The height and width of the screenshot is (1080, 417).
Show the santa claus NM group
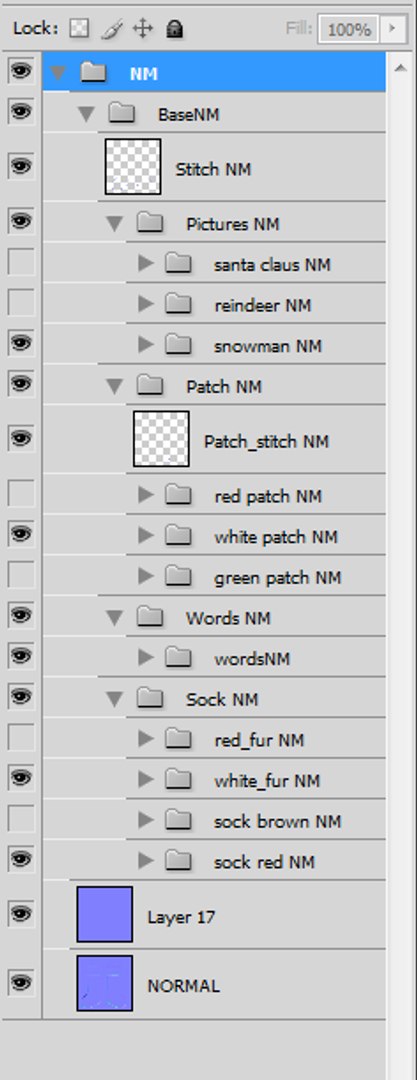(x=21, y=262)
